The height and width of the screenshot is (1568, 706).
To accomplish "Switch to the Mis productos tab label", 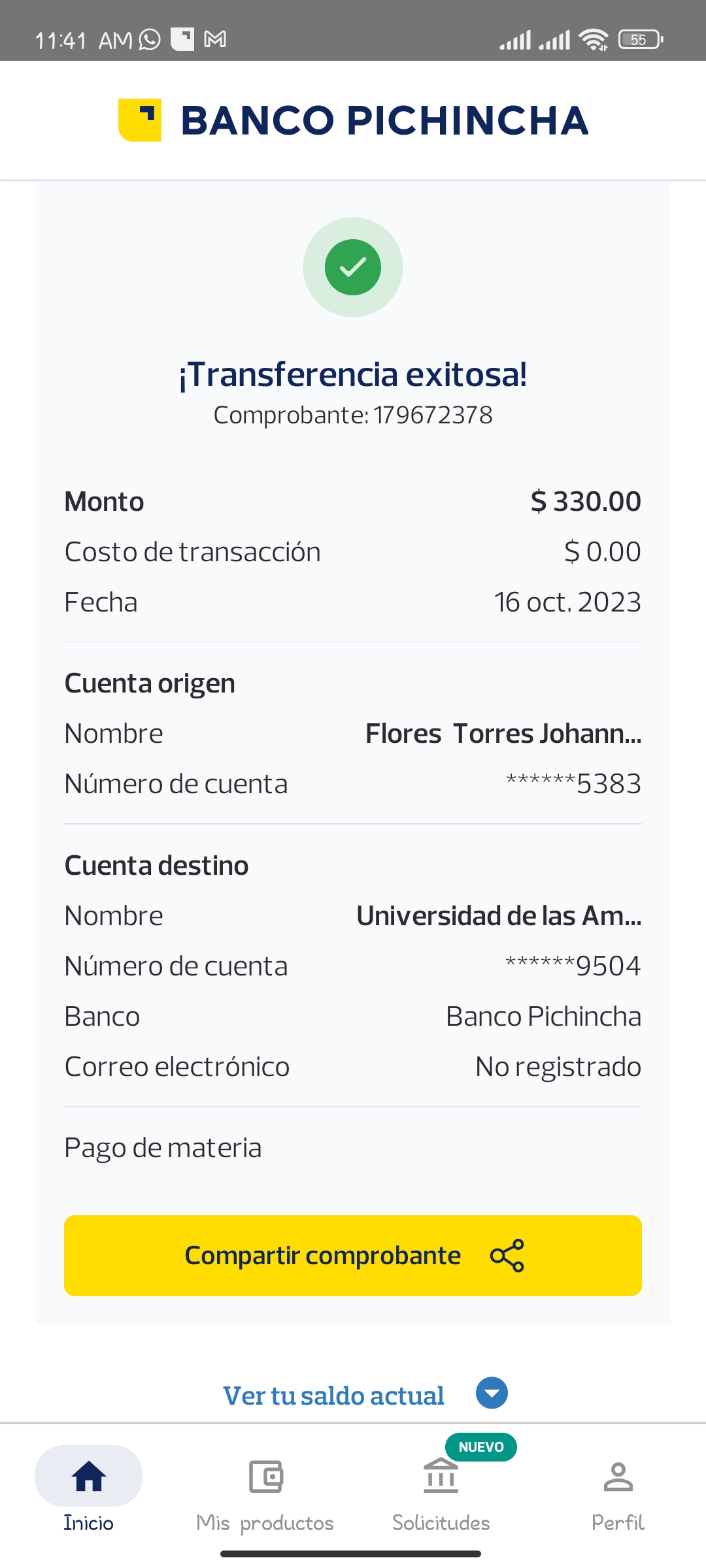I will point(265,1523).
